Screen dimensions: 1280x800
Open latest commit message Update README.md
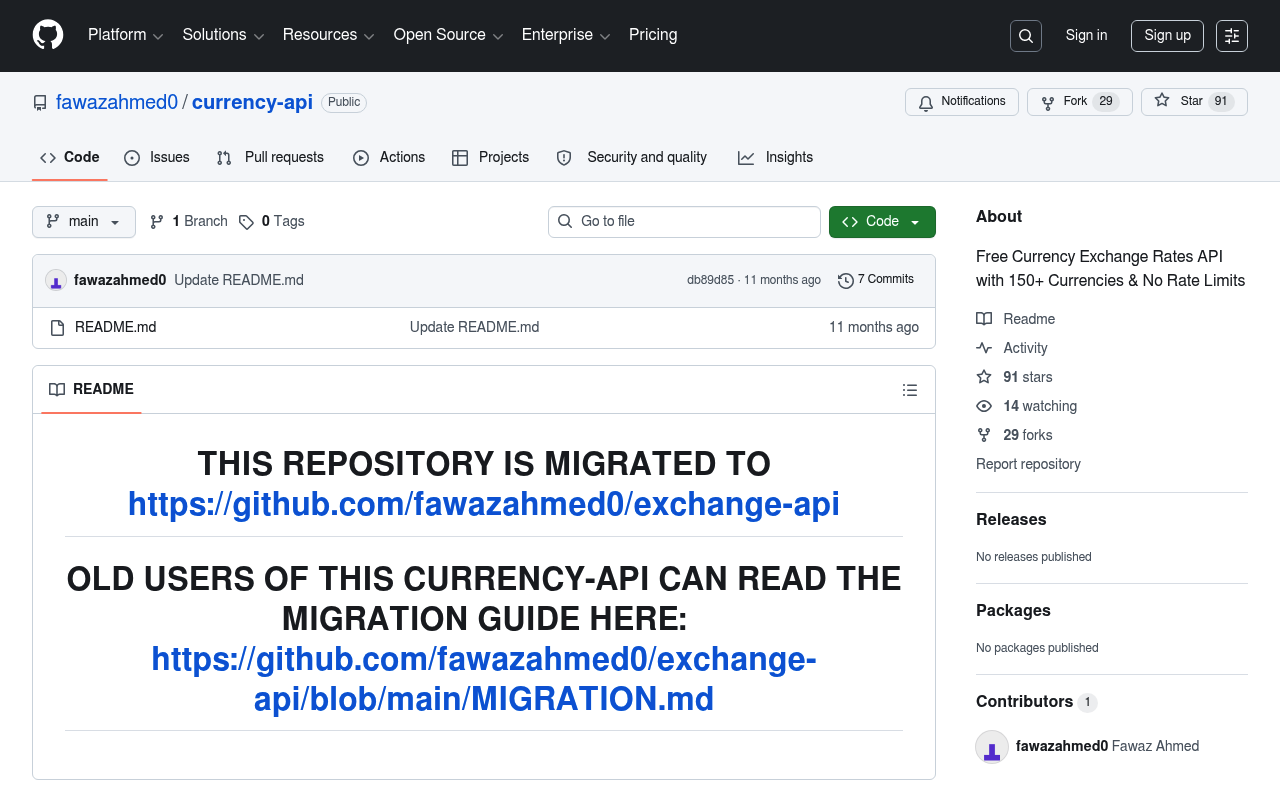coord(239,281)
